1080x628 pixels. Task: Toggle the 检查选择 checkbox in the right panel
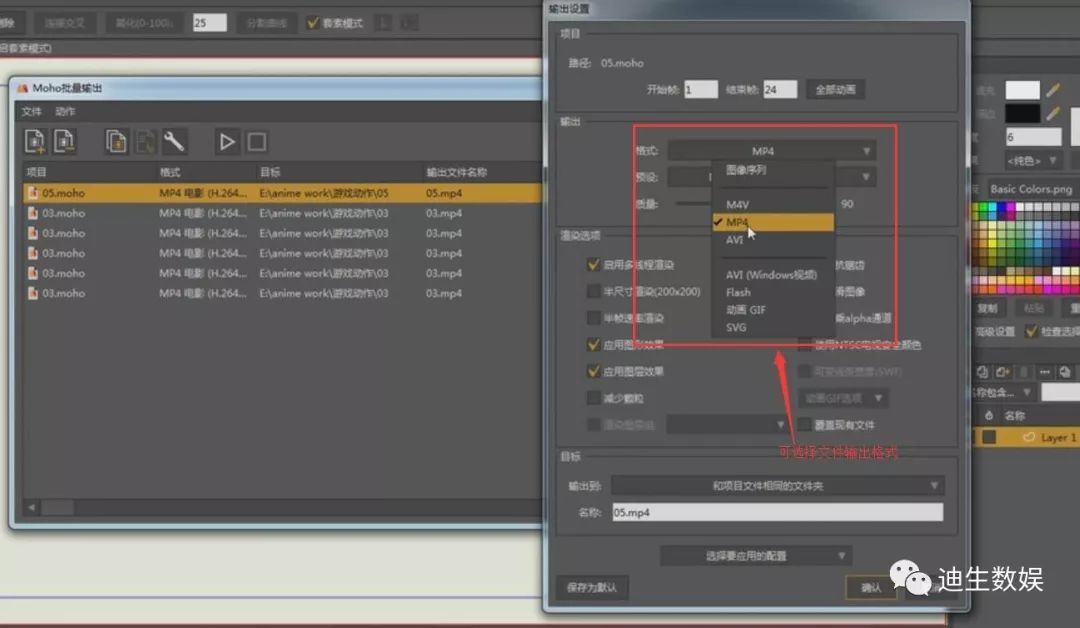pyautogui.click(x=1031, y=331)
